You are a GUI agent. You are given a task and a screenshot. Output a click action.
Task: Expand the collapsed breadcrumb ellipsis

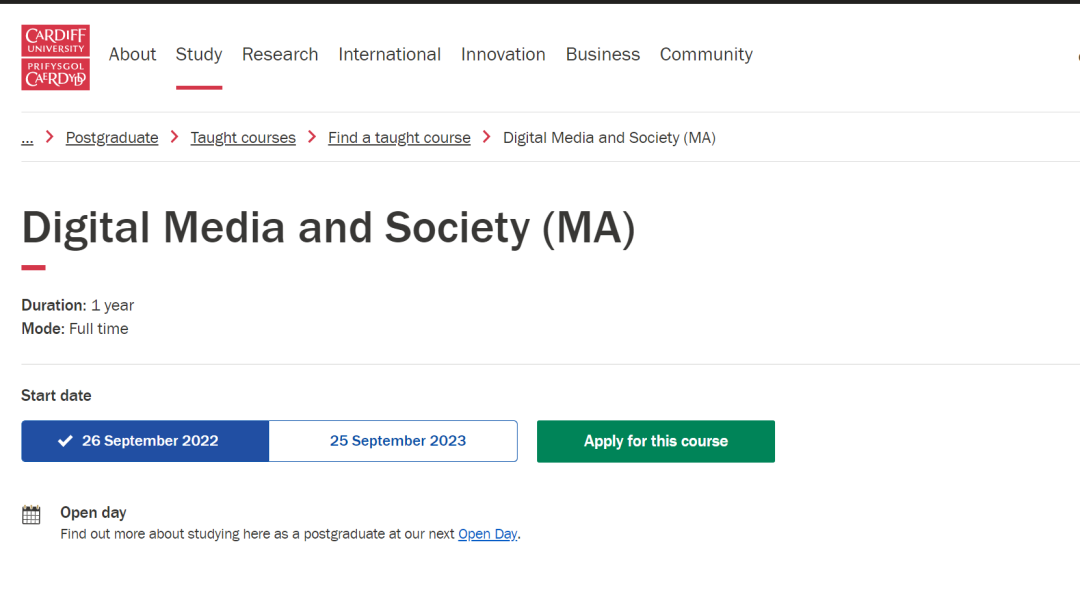point(27,138)
